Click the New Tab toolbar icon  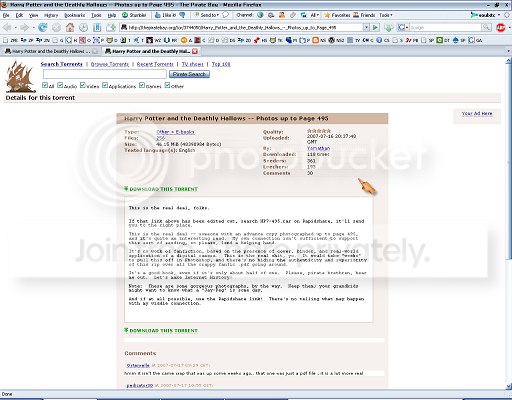[111, 27]
